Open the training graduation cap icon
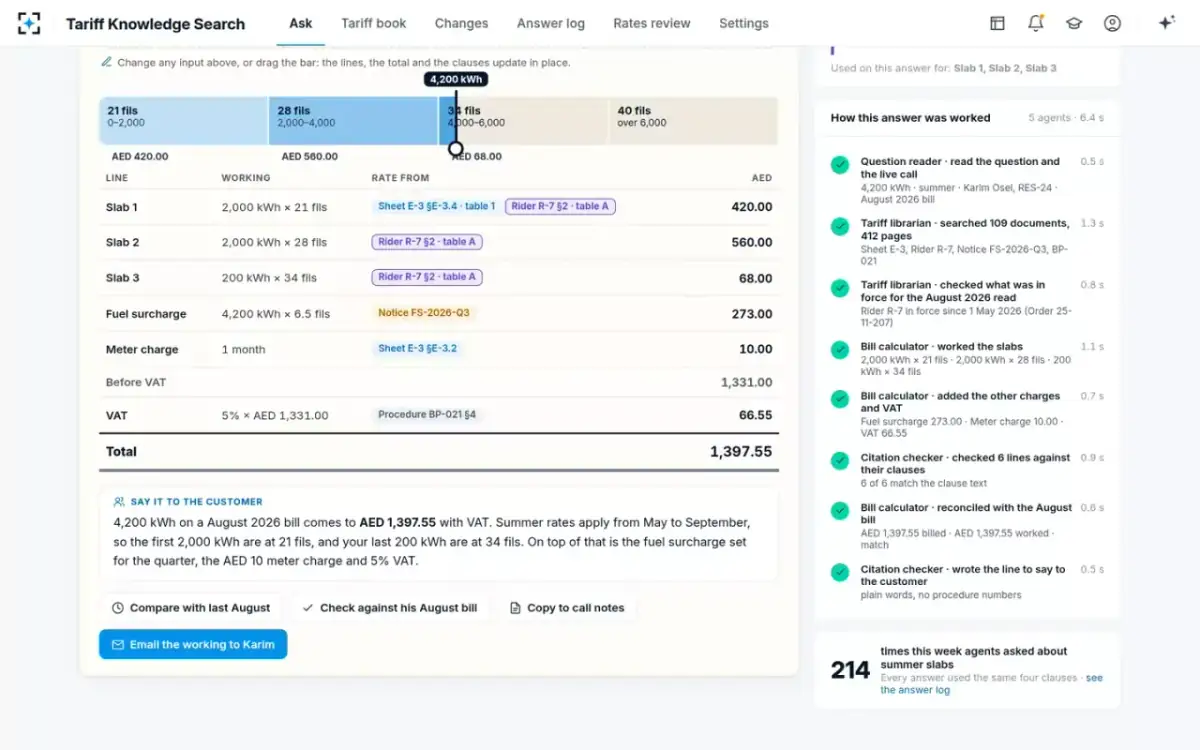Screen dimensions: 1200x750 click(x=1074, y=23)
